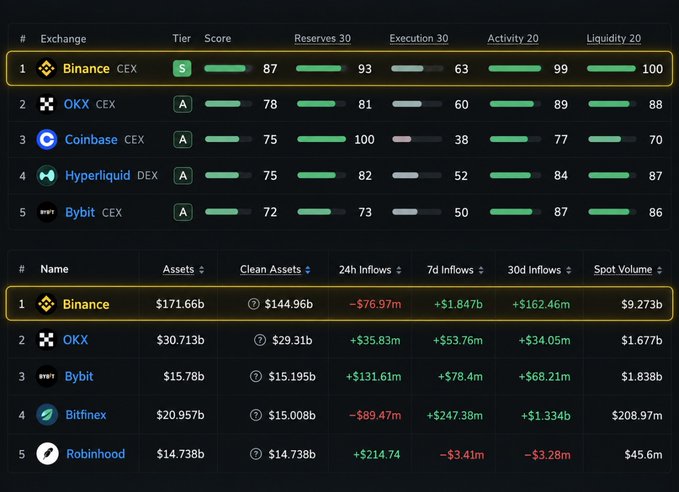Click the Spot Volume header label
Image resolution: width=679 pixels, height=492 pixels.
(623, 269)
